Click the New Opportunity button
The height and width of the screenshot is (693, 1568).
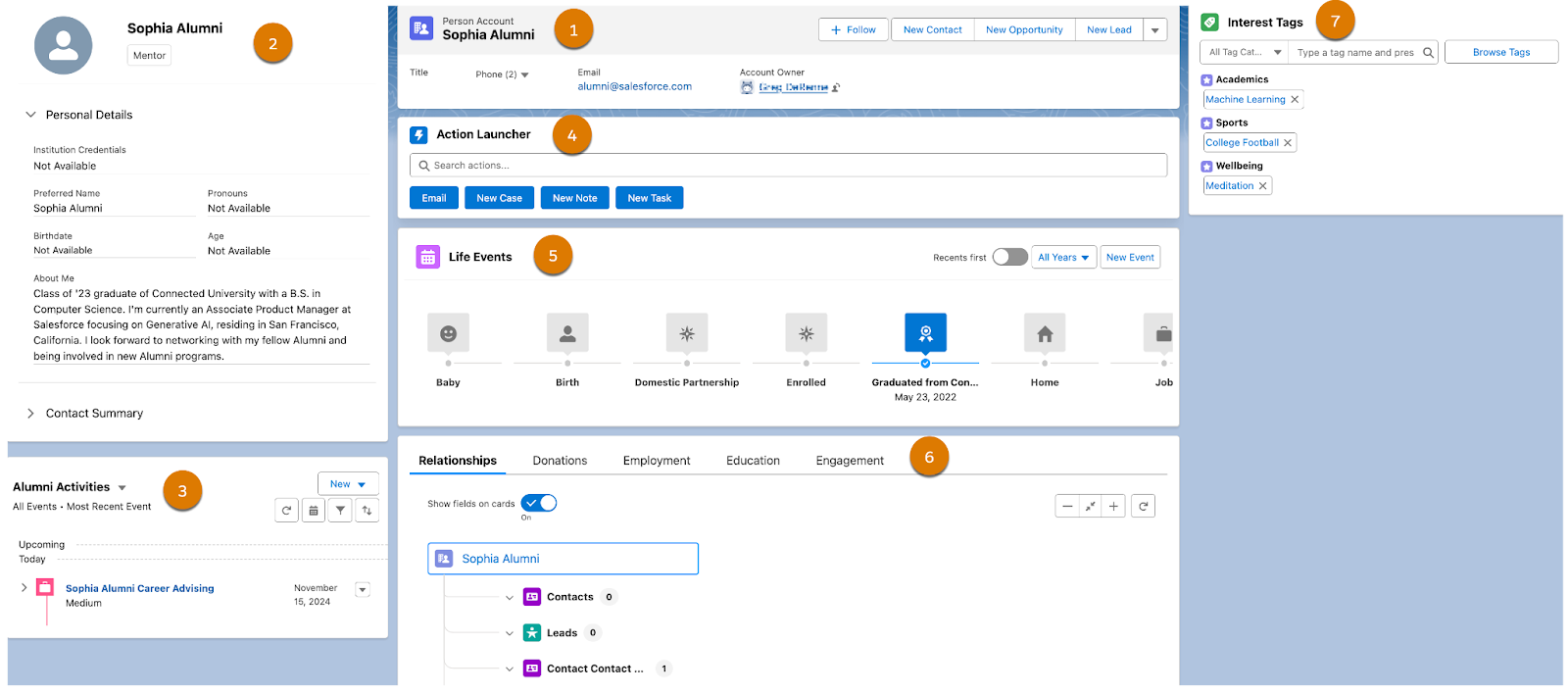[1024, 30]
